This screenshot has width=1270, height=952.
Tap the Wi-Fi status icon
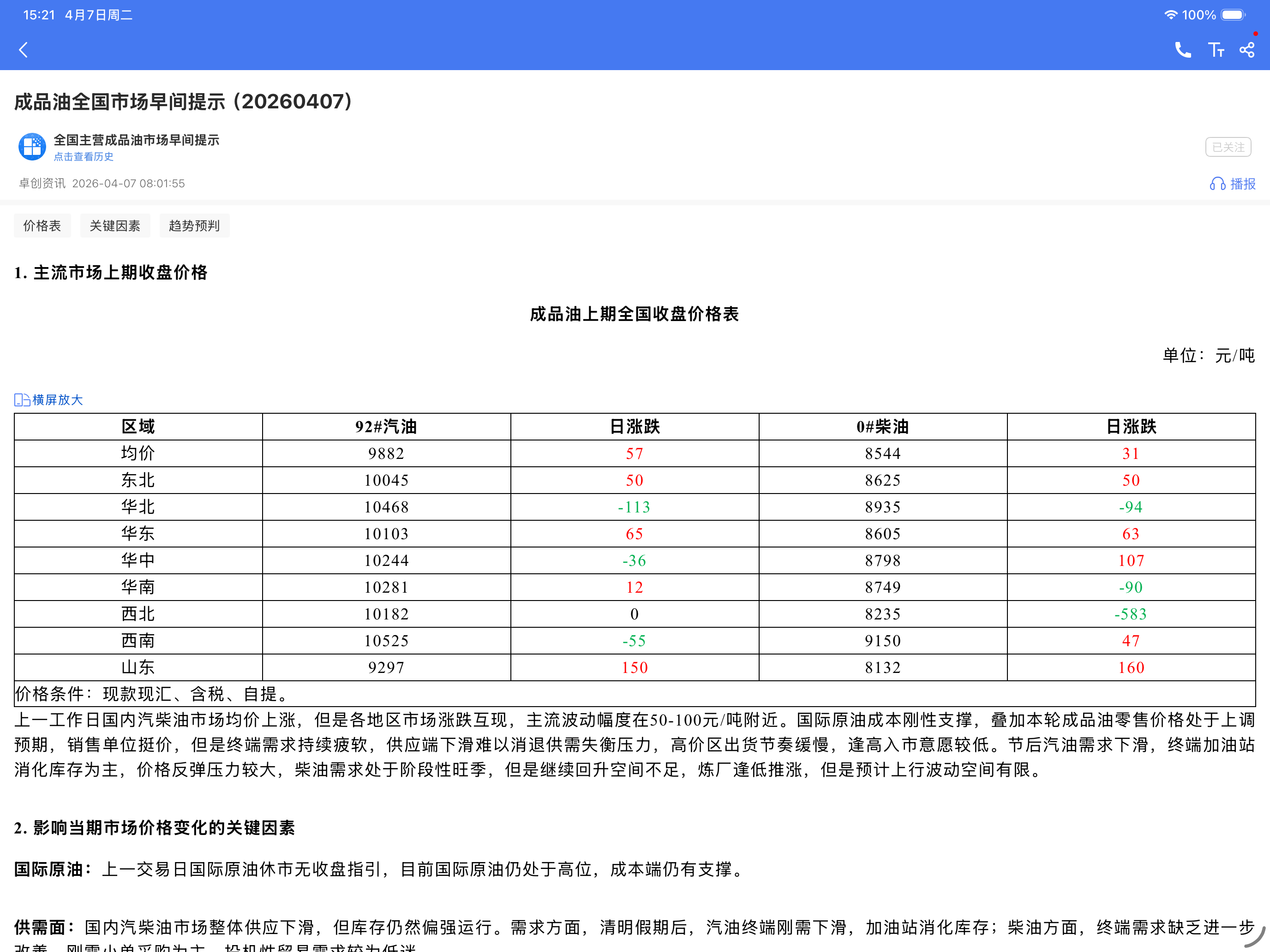(x=1171, y=15)
